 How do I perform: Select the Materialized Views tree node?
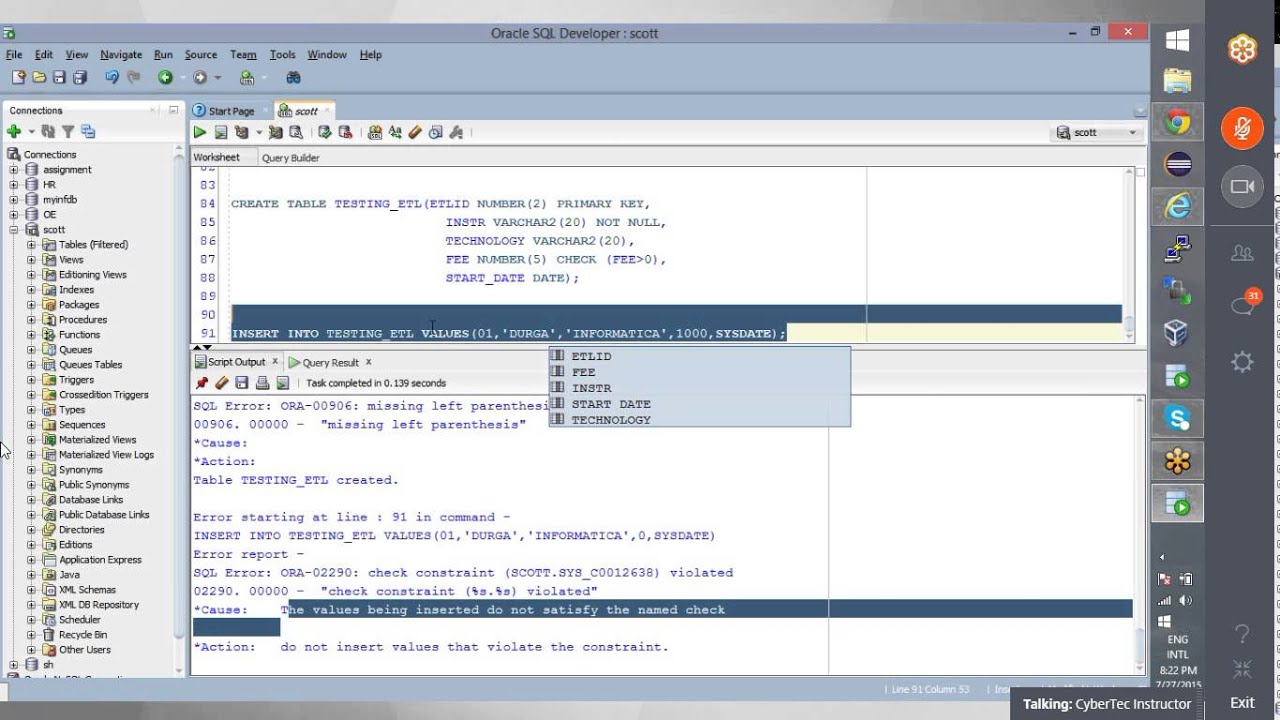[x=97, y=440]
